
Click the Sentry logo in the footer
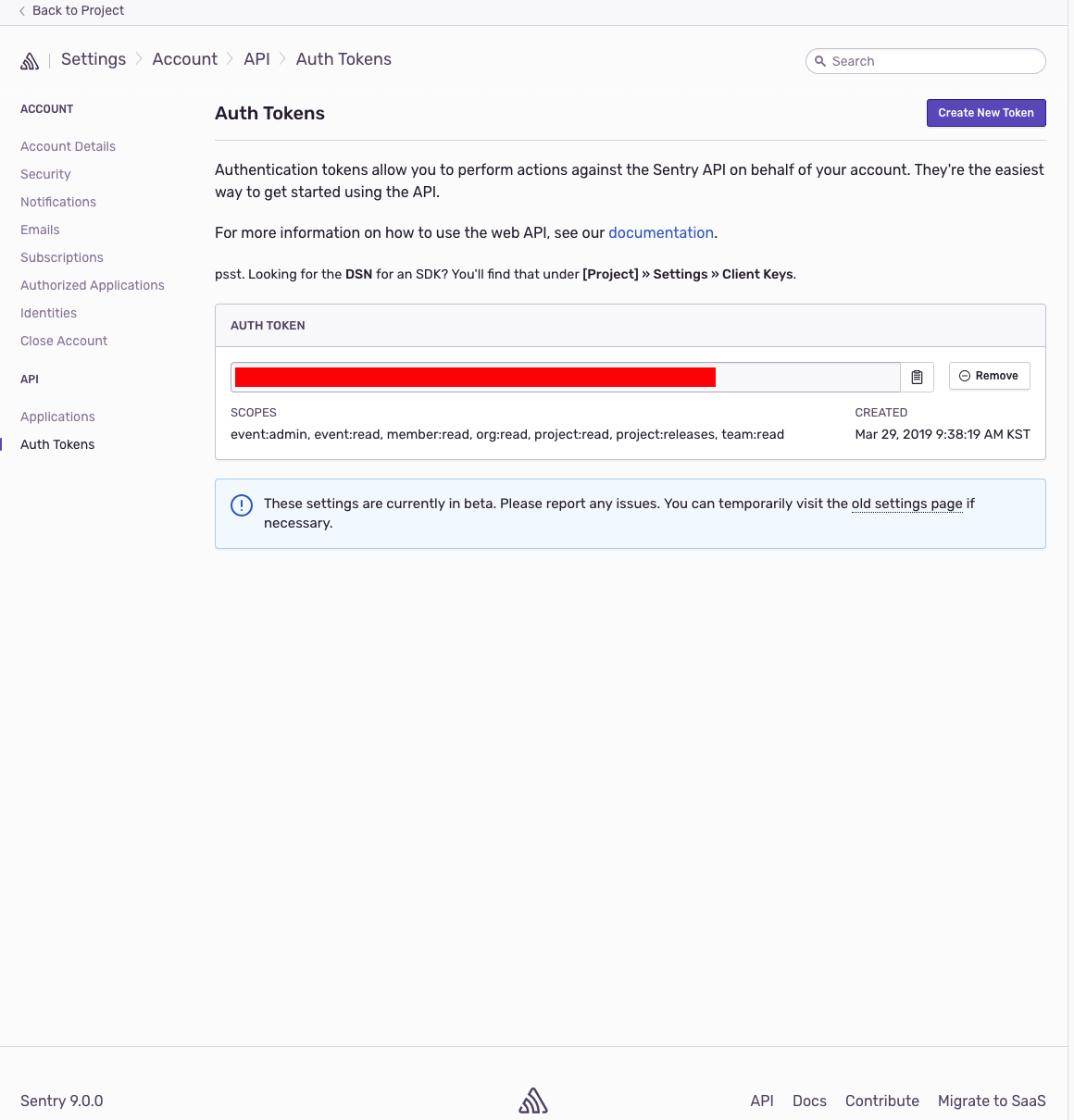pos(533,1101)
